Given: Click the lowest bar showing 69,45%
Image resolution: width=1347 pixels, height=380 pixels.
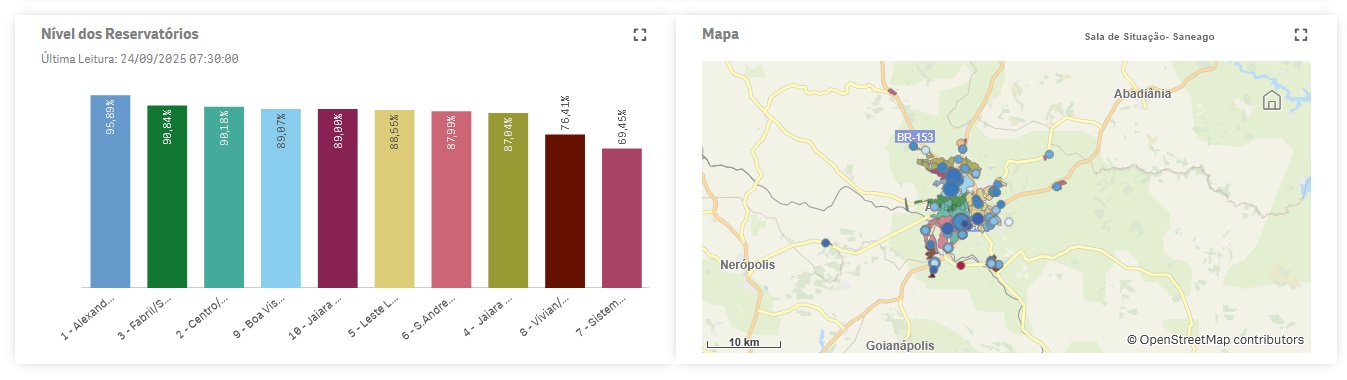Looking at the screenshot, I should click(x=622, y=218).
